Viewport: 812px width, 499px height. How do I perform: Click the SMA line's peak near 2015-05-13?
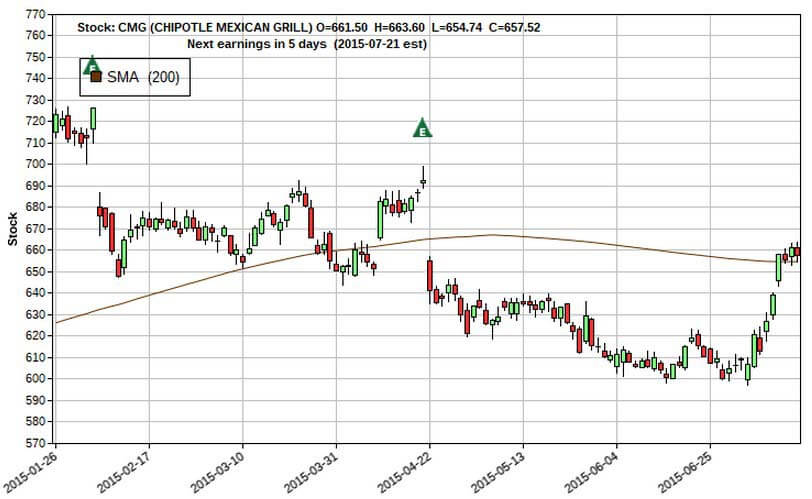click(493, 235)
